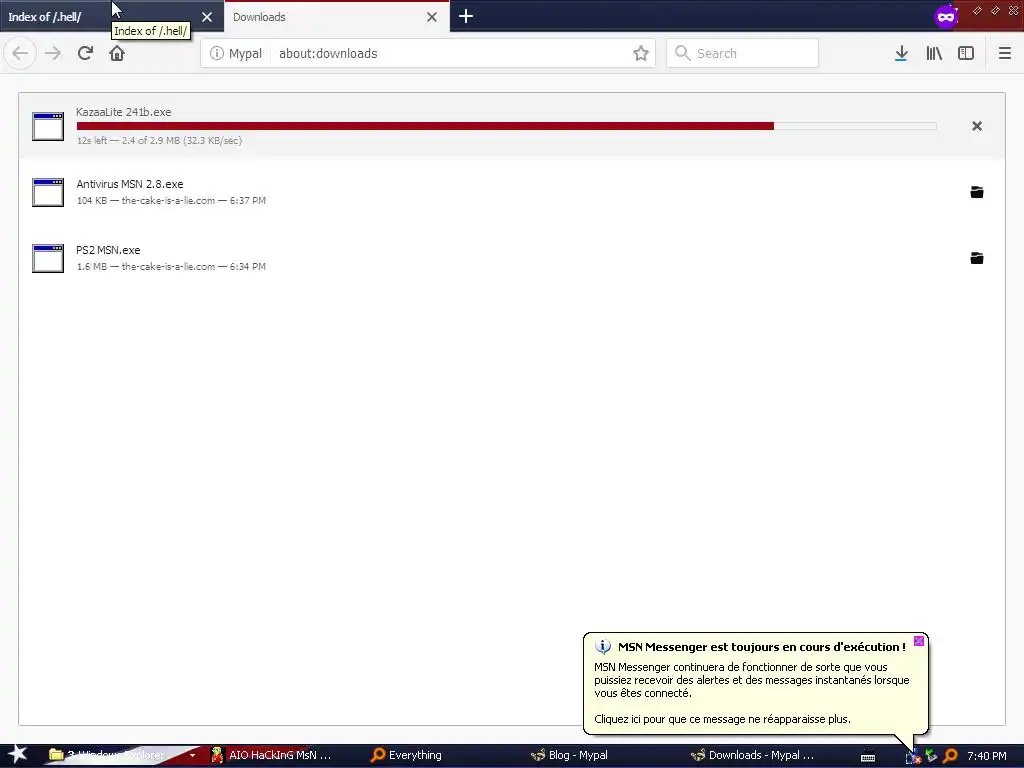Viewport: 1024px width, 768px height.
Task: Go forward with the forward arrow
Action: pos(53,54)
